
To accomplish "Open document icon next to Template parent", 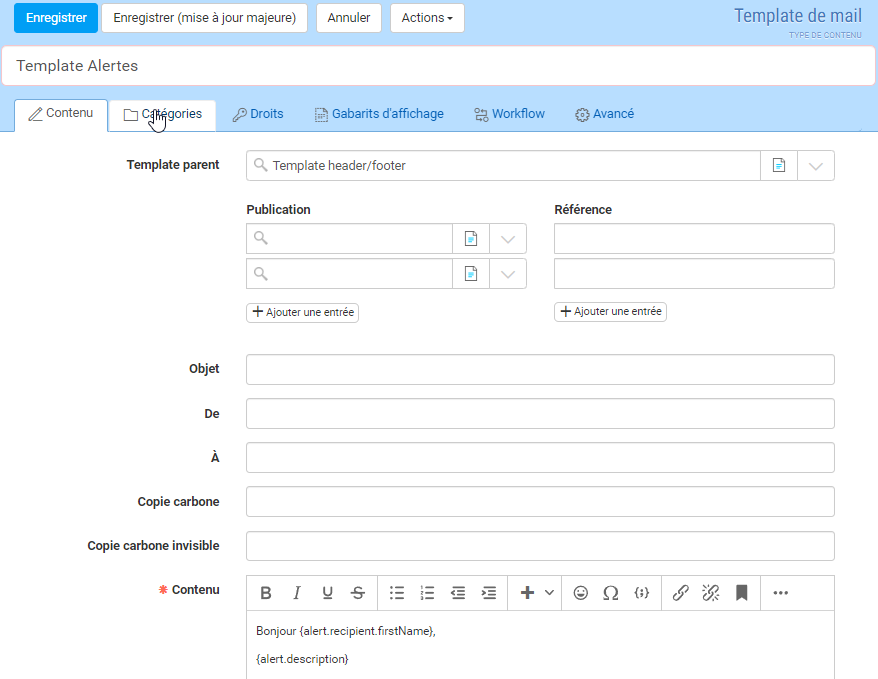I will (779, 166).
